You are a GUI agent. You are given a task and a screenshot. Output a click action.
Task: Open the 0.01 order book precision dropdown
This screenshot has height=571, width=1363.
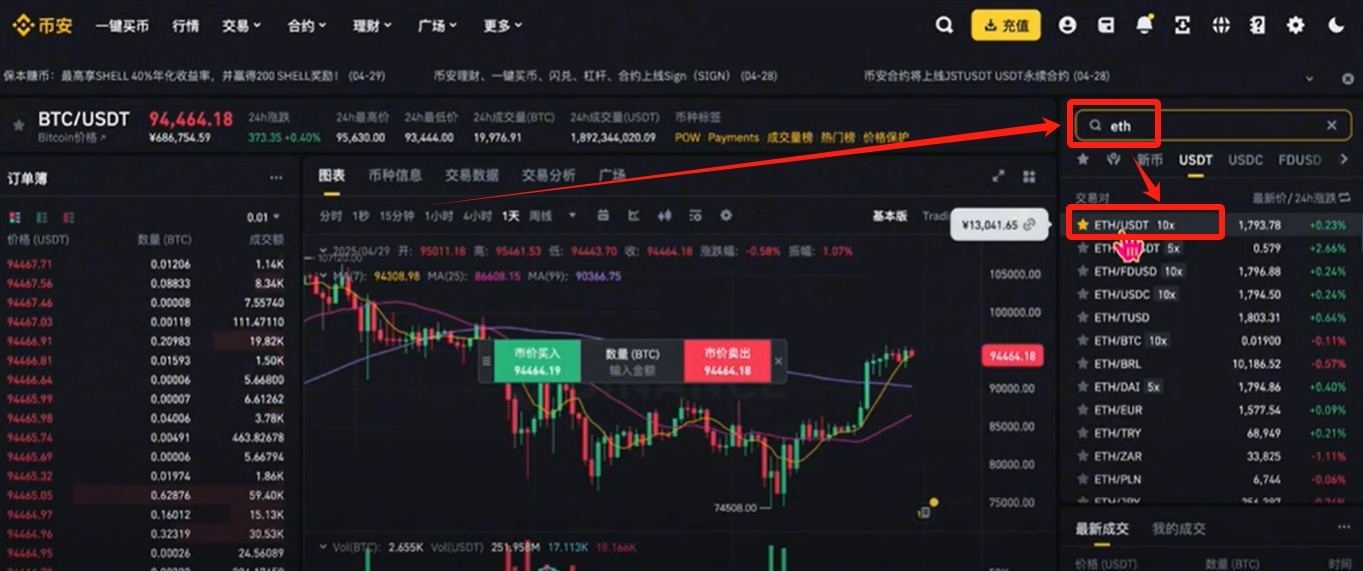(x=264, y=217)
